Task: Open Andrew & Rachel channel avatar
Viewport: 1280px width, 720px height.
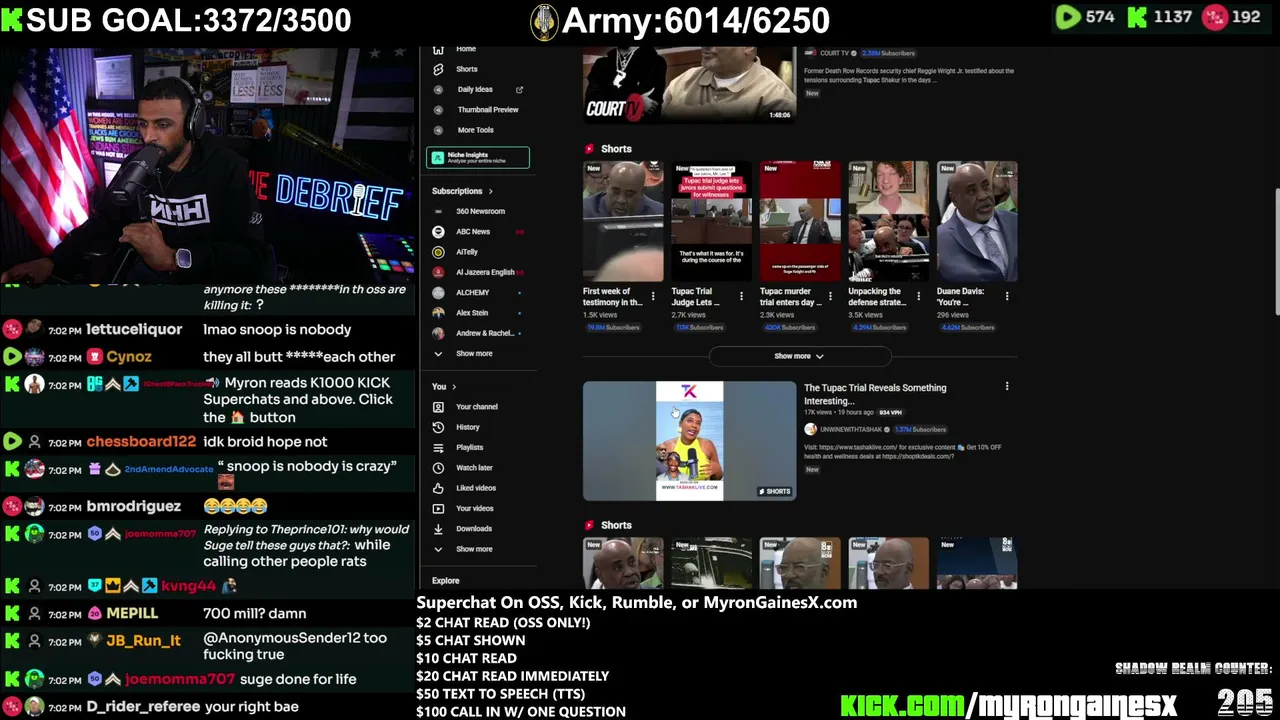Action: (438, 333)
